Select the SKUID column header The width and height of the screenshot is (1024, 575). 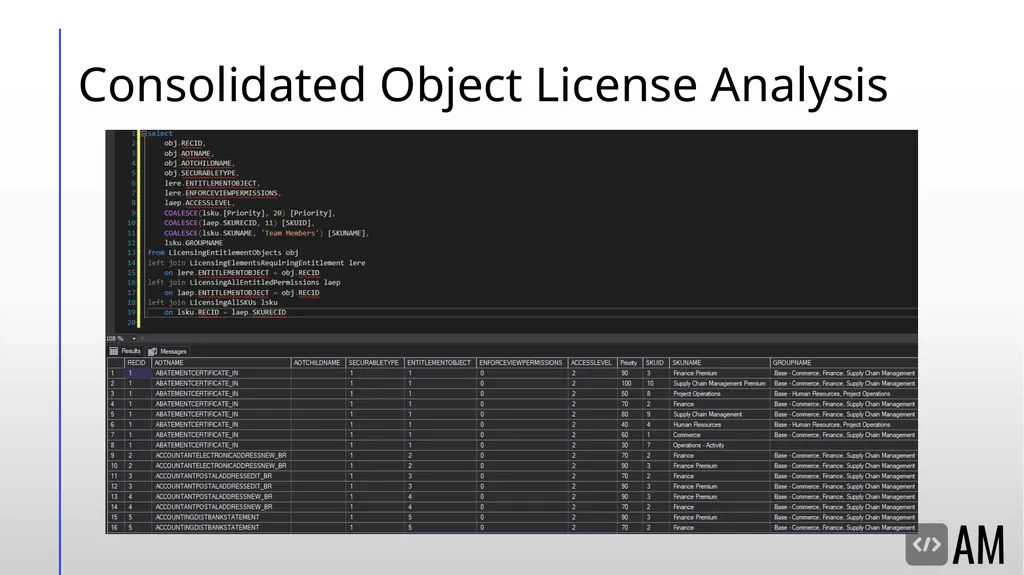[655, 363]
